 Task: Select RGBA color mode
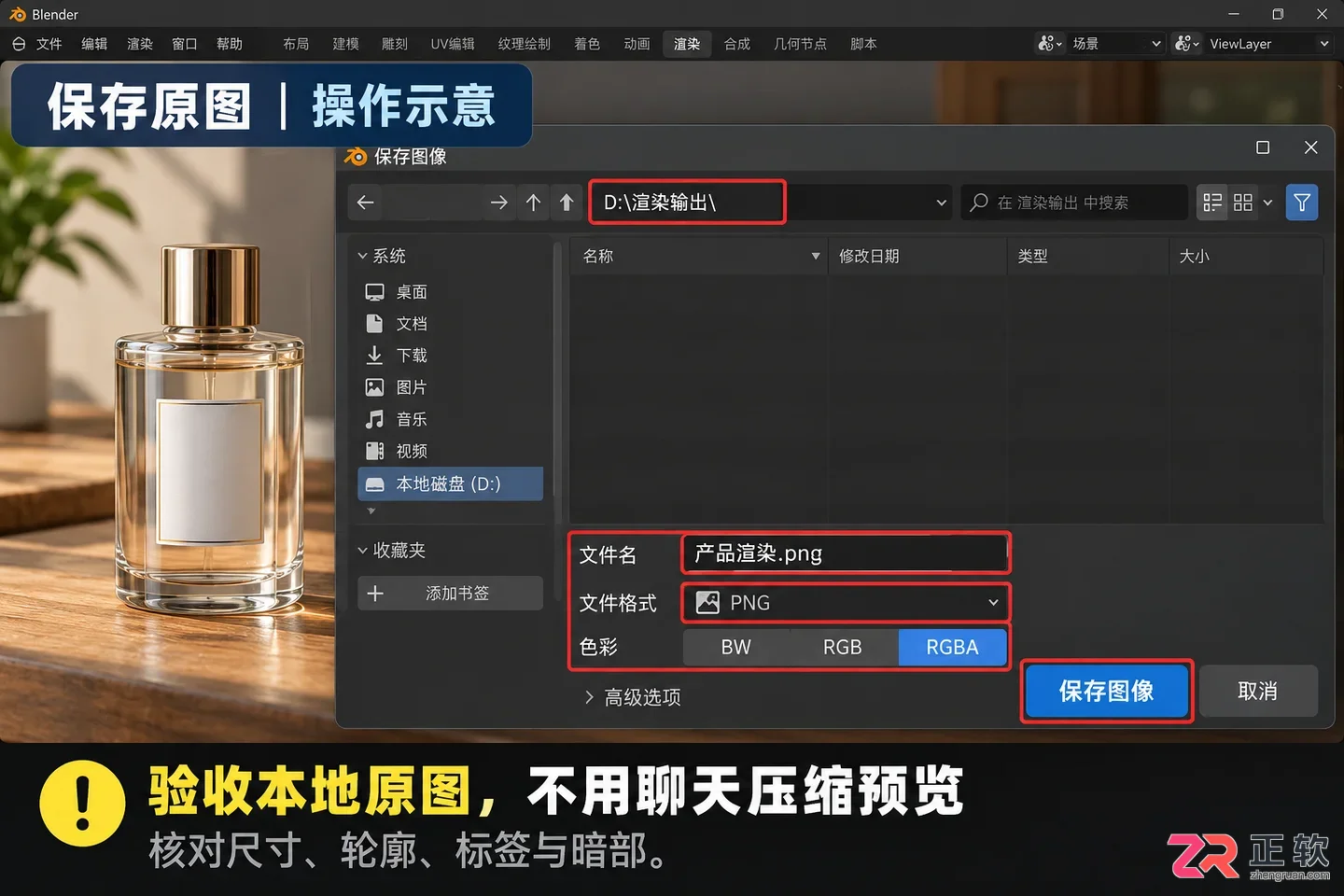(x=952, y=647)
